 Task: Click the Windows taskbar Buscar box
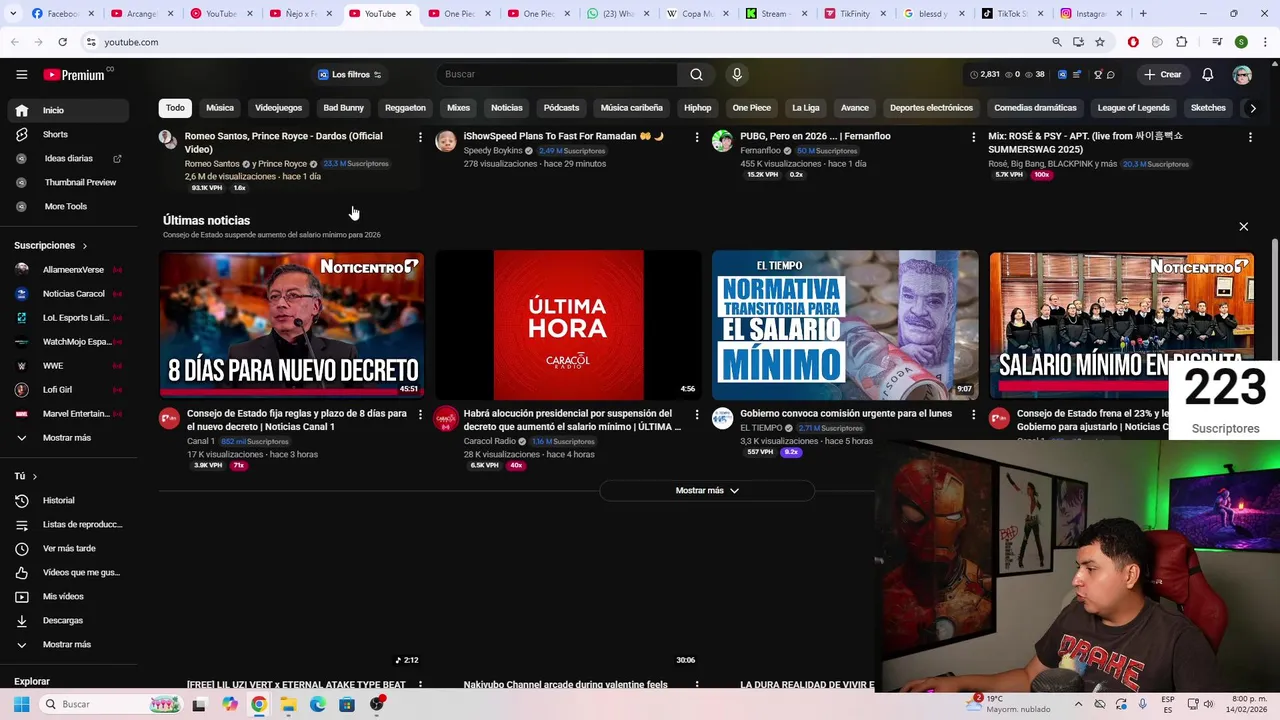(112, 704)
